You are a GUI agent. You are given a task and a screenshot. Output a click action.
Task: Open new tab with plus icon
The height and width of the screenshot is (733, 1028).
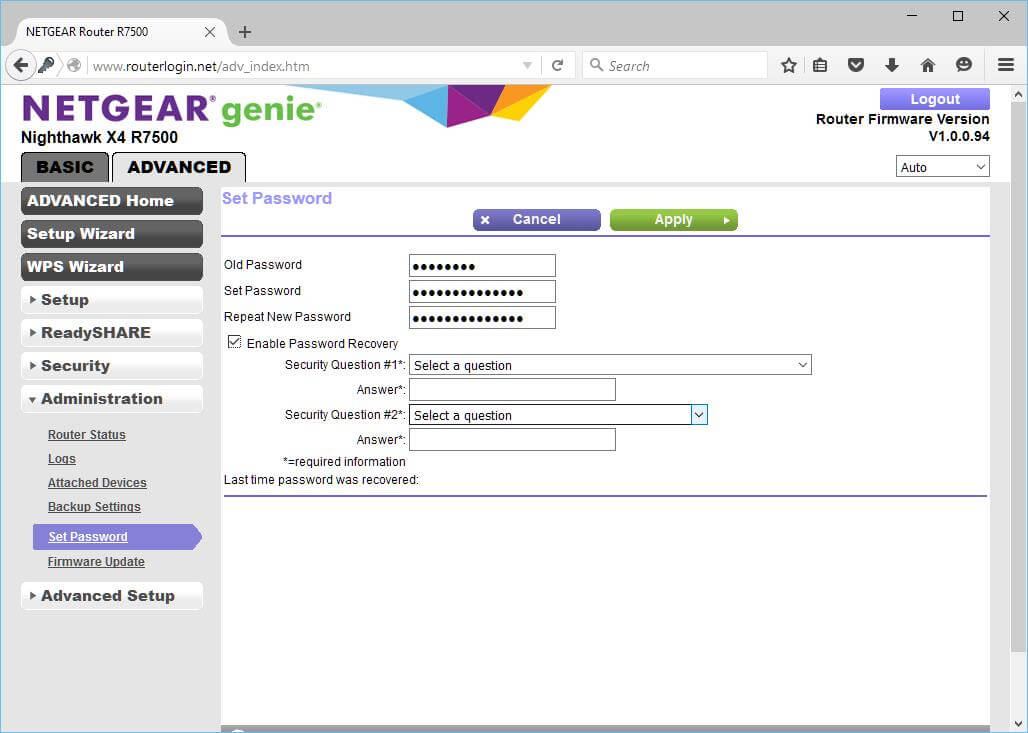click(245, 32)
